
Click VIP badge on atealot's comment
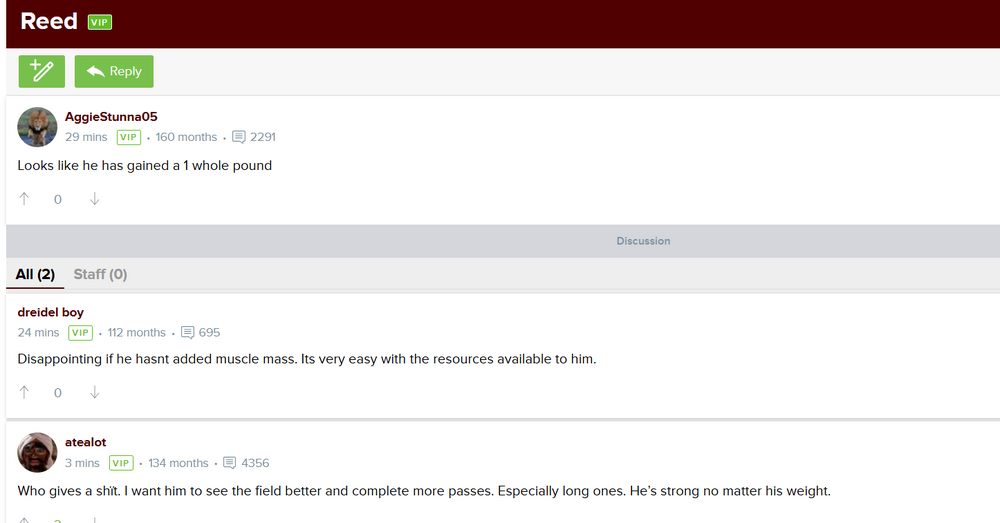click(x=121, y=463)
